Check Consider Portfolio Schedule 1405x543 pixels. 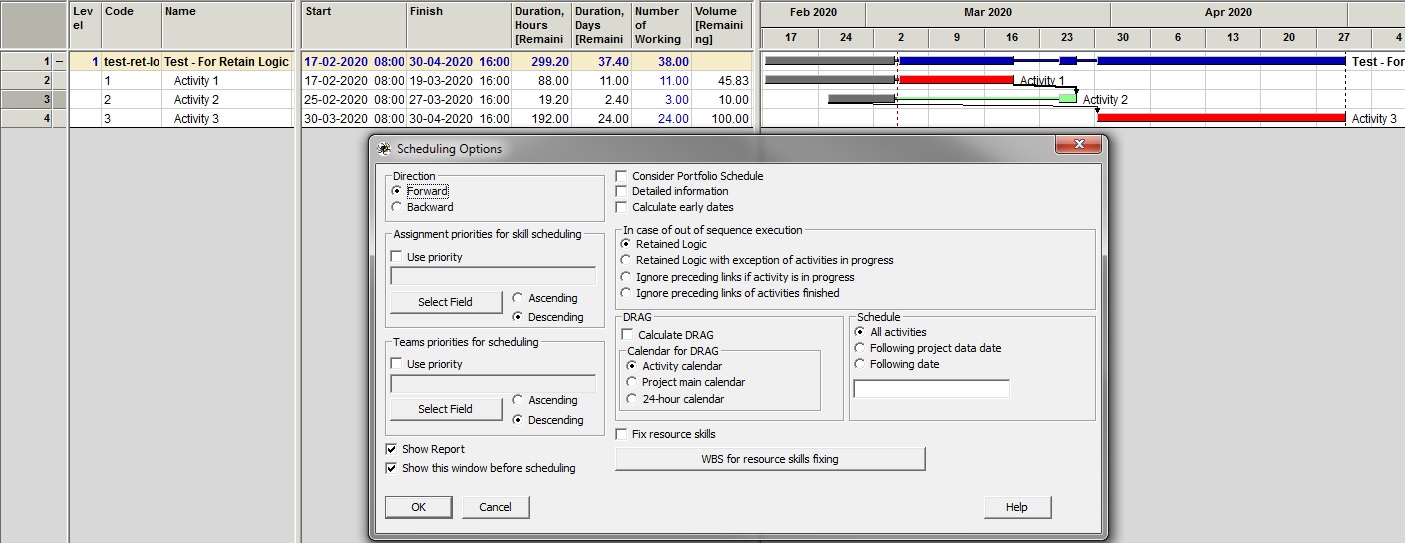click(622, 176)
